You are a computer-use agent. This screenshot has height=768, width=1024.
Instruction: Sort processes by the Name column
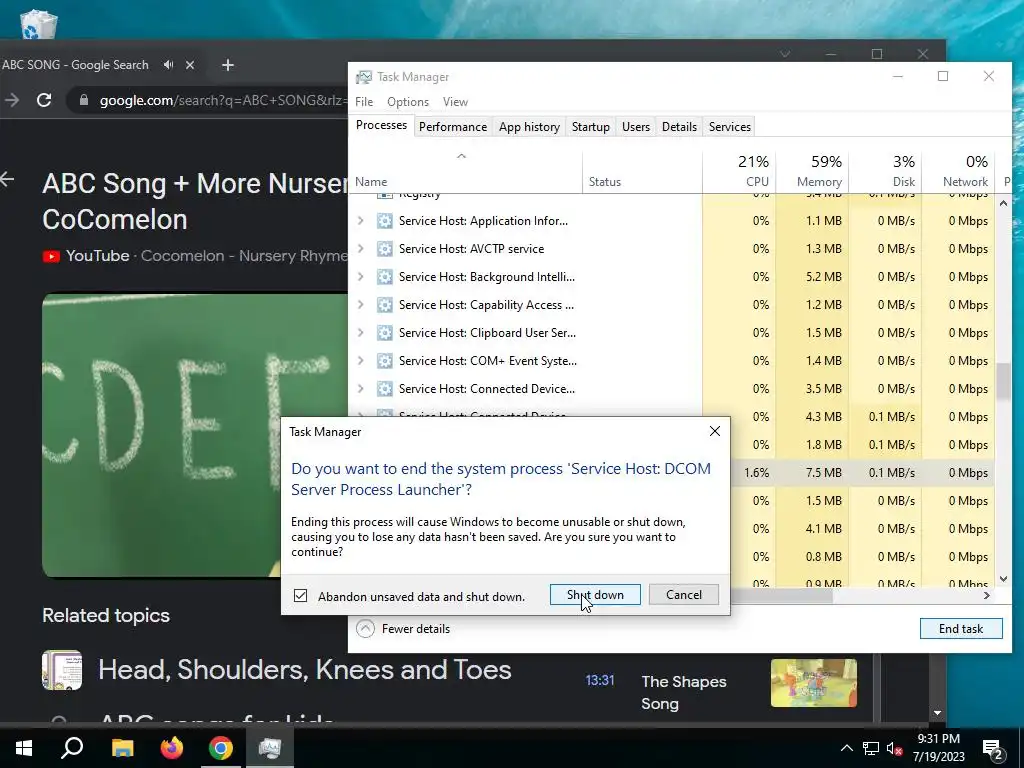[465, 172]
